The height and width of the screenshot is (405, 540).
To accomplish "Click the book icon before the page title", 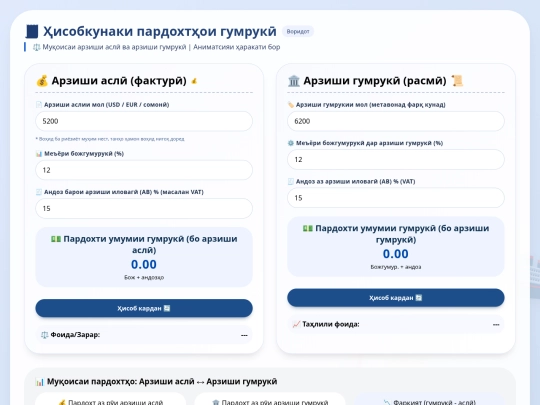I will (32, 31).
